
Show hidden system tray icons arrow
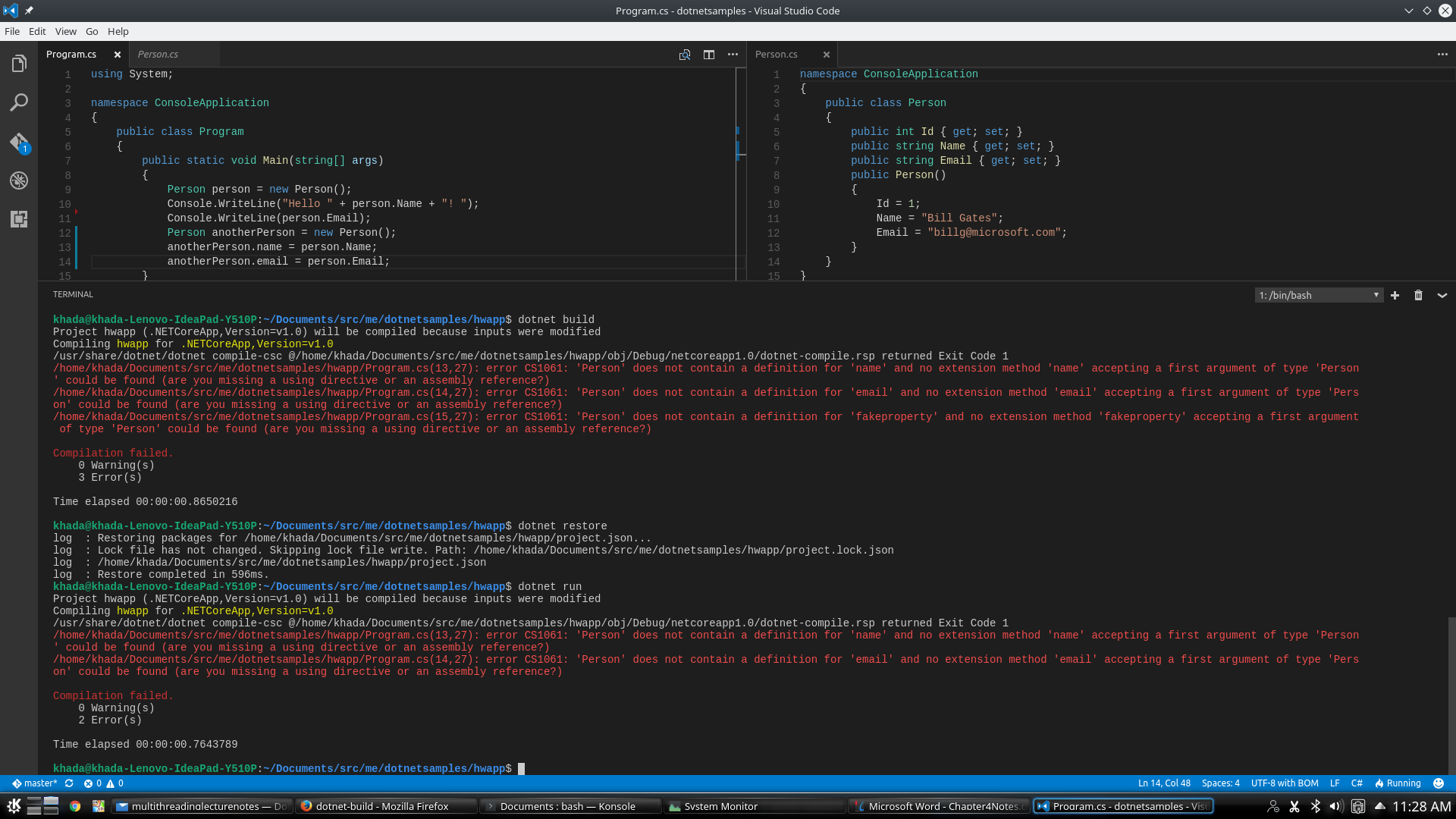(1380, 806)
